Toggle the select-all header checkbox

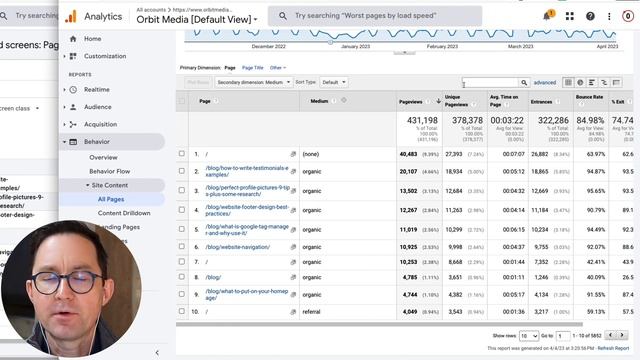click(x=182, y=101)
